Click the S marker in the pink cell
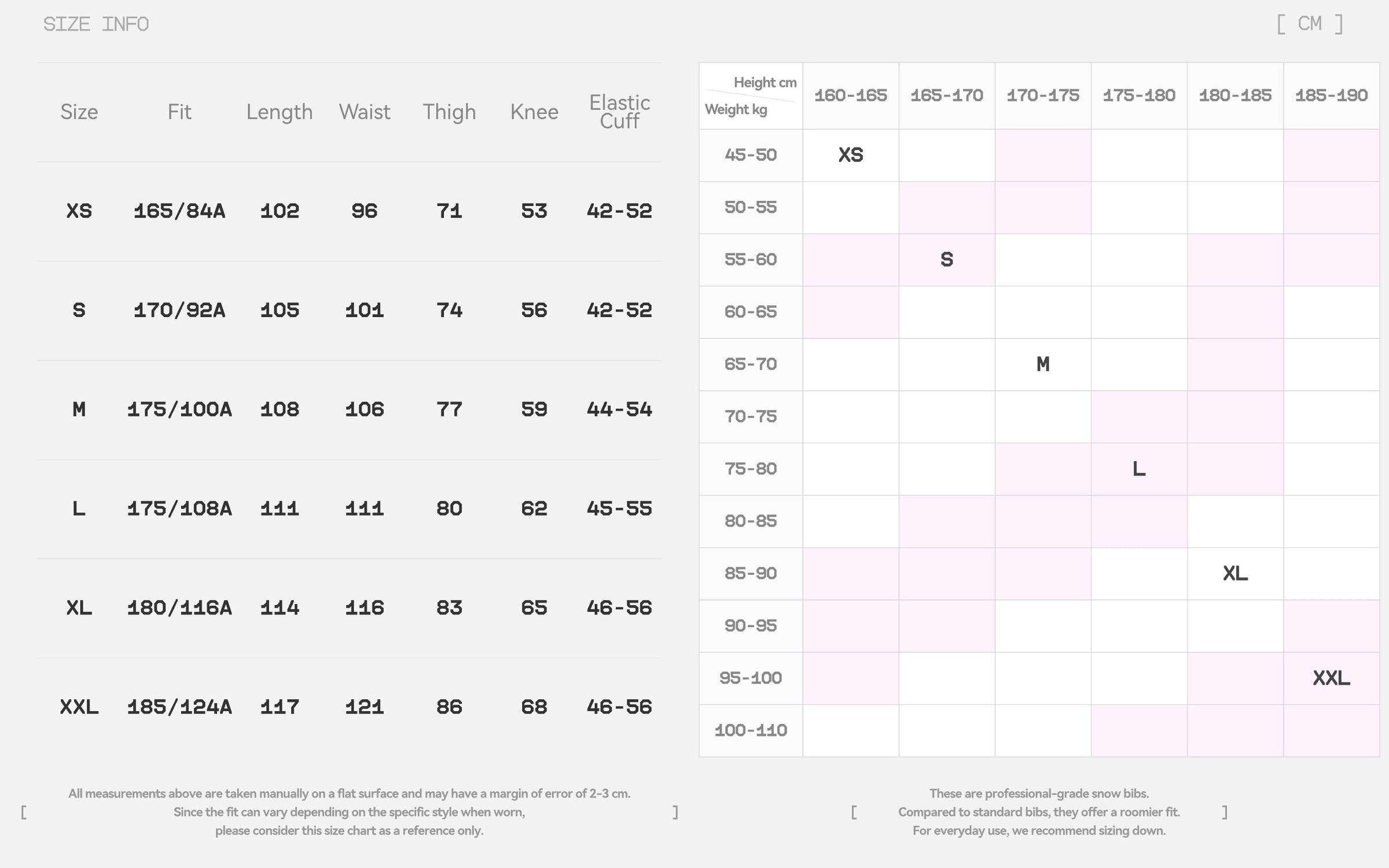Viewport: 1389px width, 868px height. pos(947,260)
